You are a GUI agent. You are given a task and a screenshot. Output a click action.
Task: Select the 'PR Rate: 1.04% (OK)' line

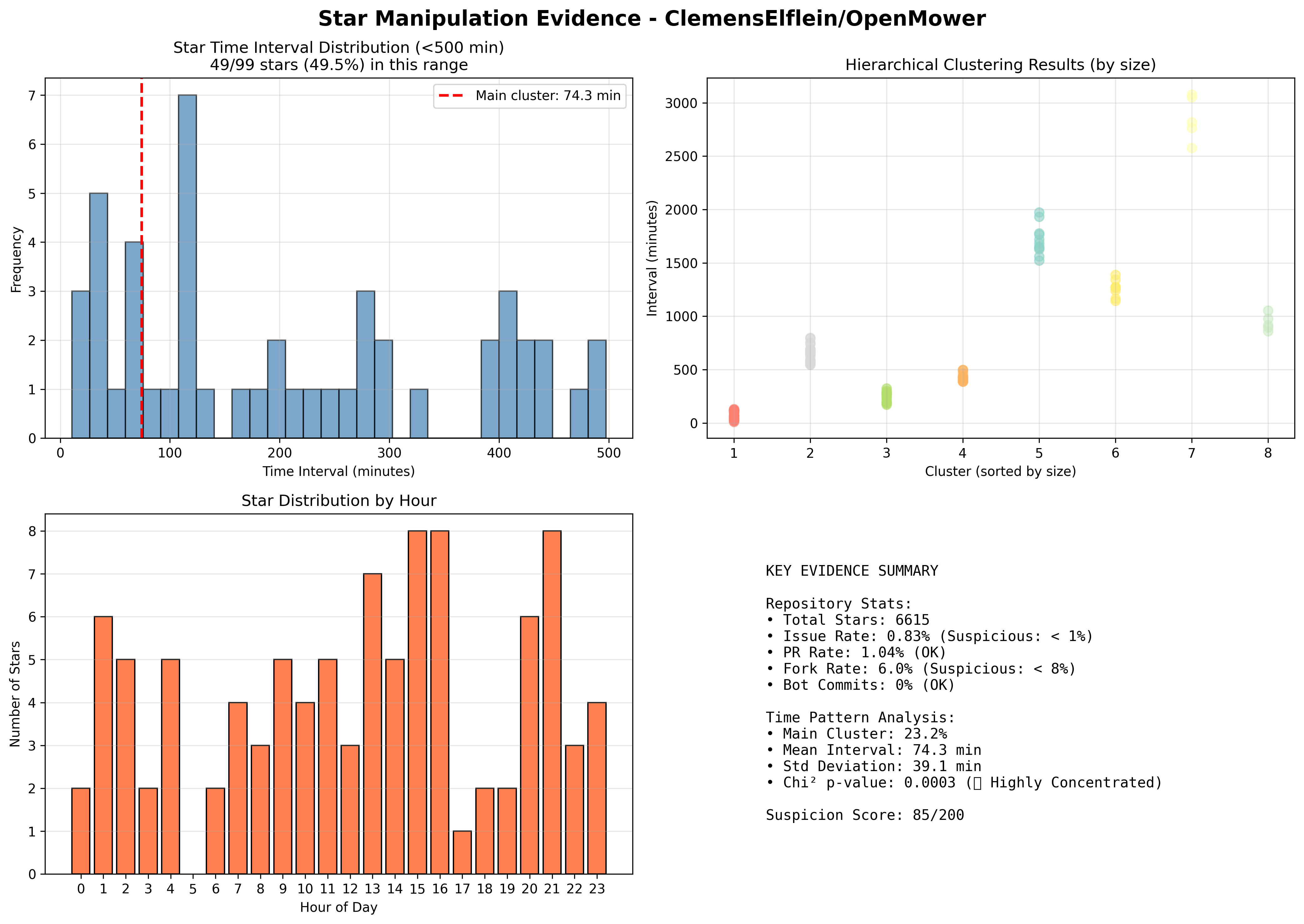click(856, 653)
